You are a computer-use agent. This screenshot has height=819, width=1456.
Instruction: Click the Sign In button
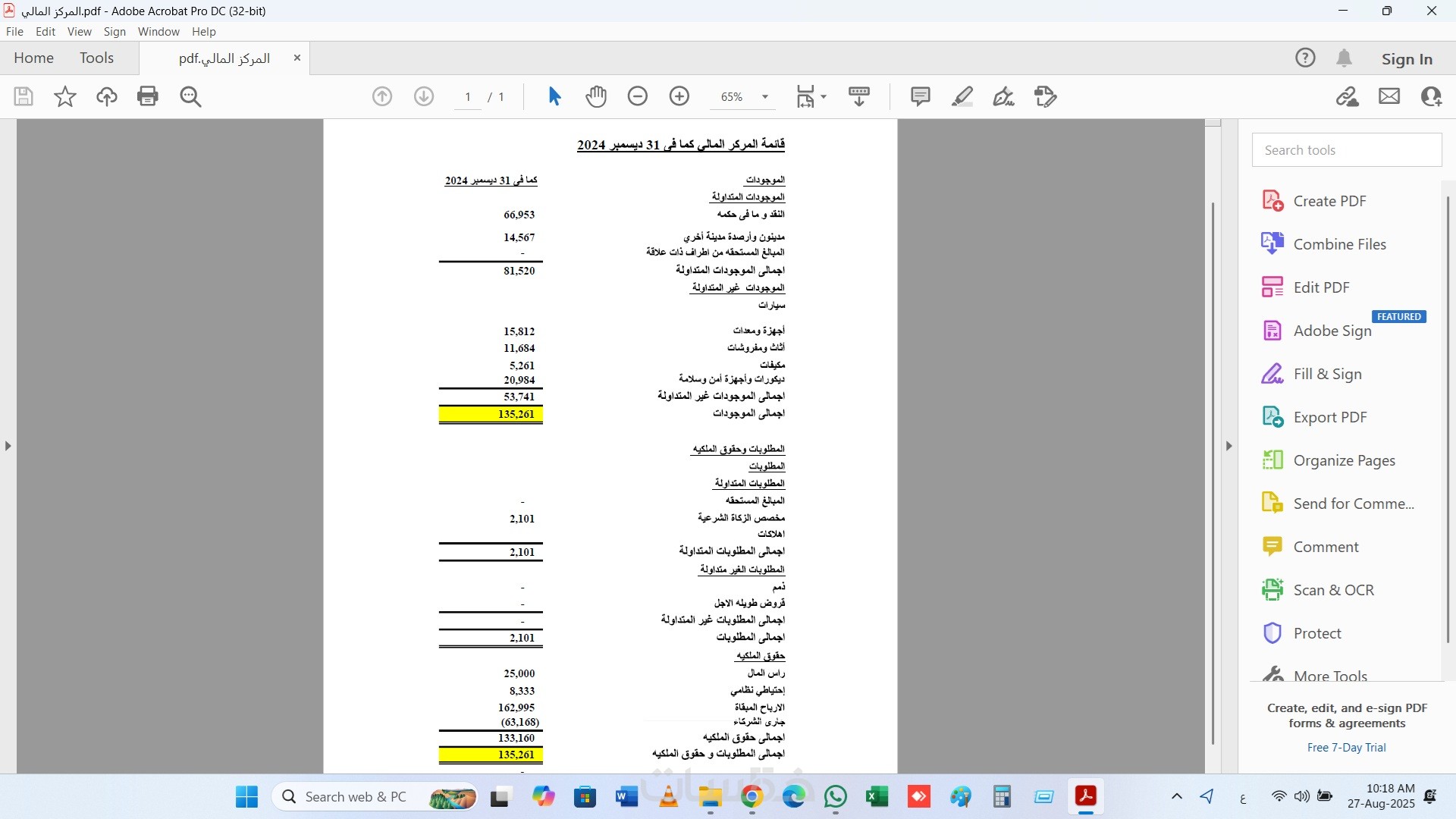(1407, 59)
